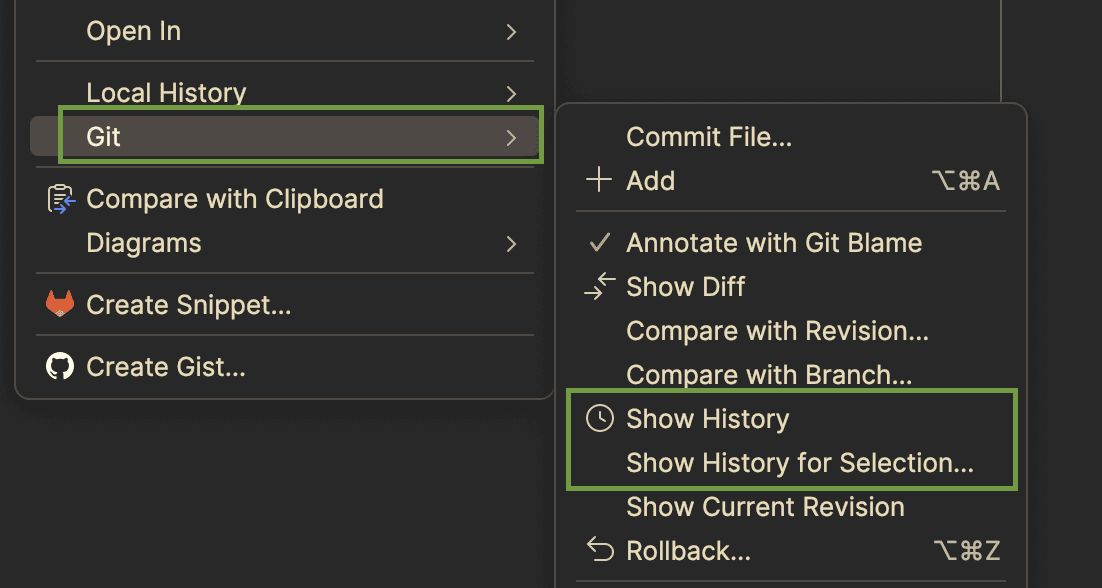Click the Compare with Clipboard icon
Screen dimensions: 1102x588
point(60,200)
